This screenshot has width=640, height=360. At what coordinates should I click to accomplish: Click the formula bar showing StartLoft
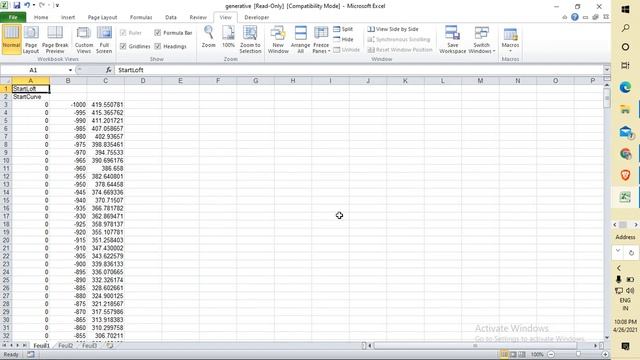click(x=359, y=70)
